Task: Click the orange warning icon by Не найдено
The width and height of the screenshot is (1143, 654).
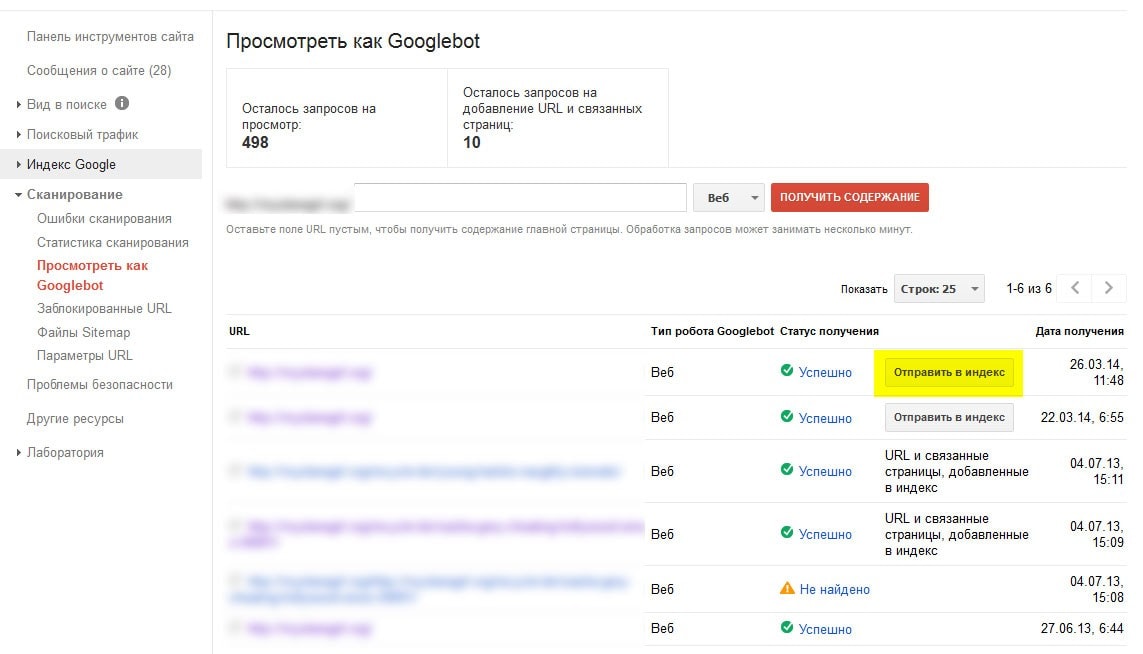Action: click(787, 589)
